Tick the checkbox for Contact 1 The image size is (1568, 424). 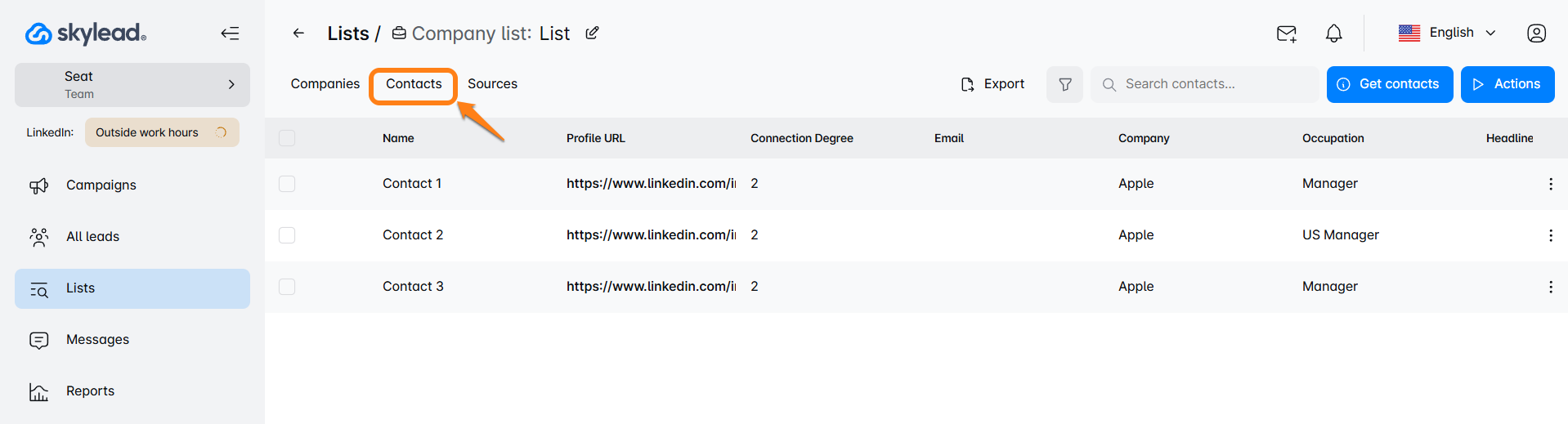point(287,185)
